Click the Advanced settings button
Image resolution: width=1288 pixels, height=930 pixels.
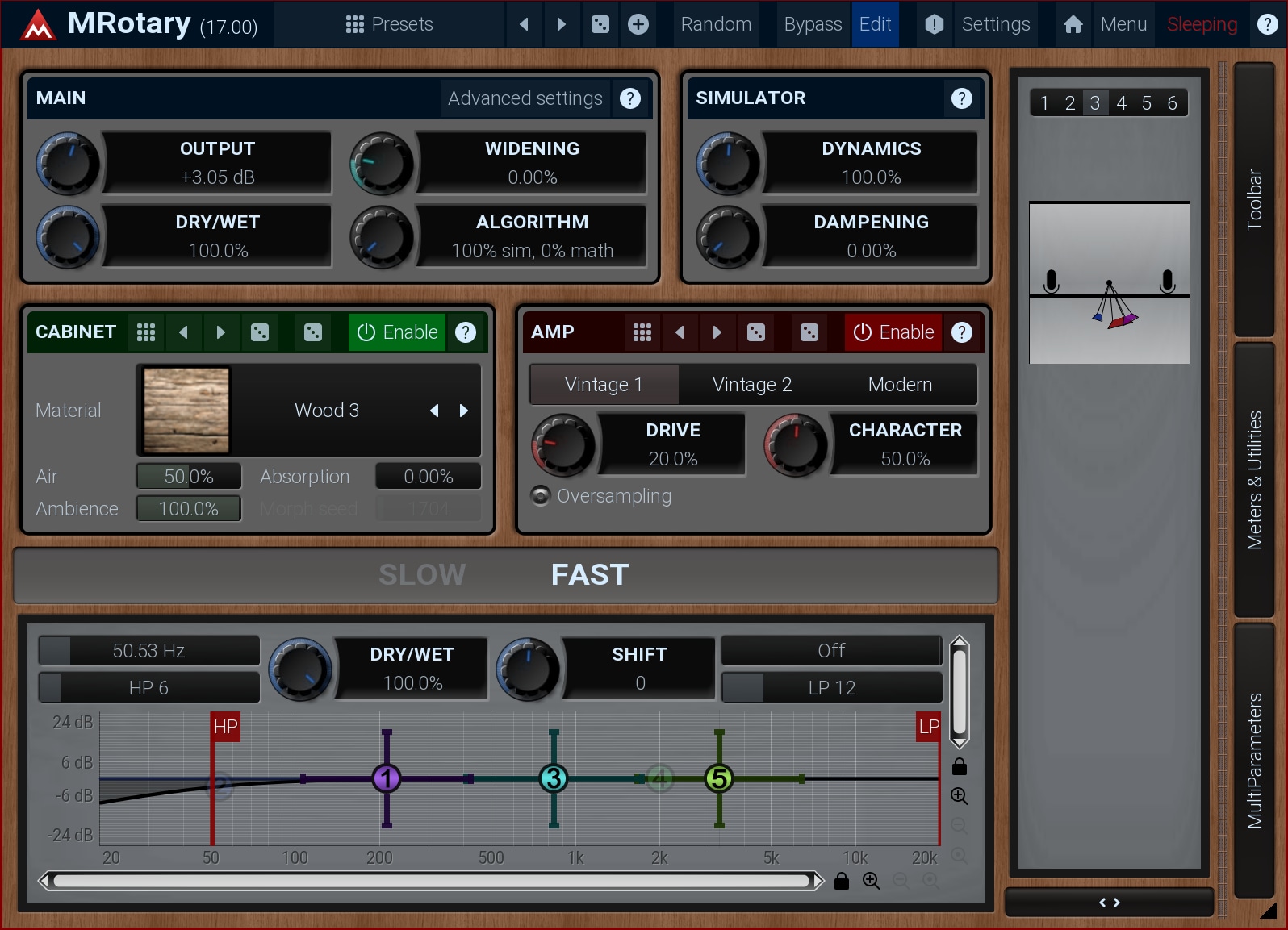tap(525, 98)
